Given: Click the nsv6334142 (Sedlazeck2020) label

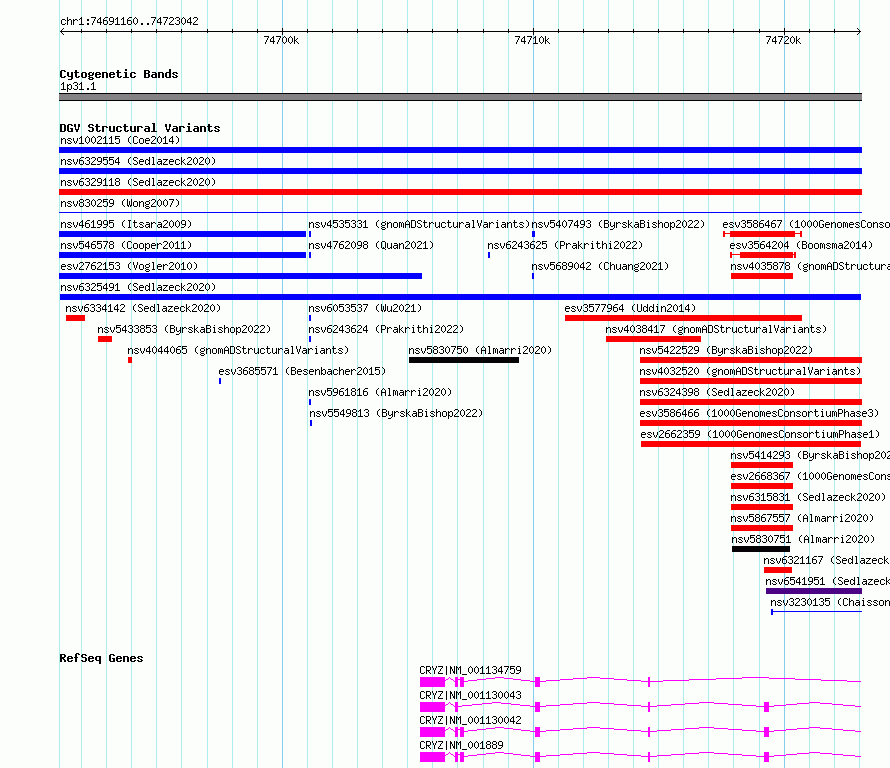Looking at the screenshot, I should (x=143, y=308).
